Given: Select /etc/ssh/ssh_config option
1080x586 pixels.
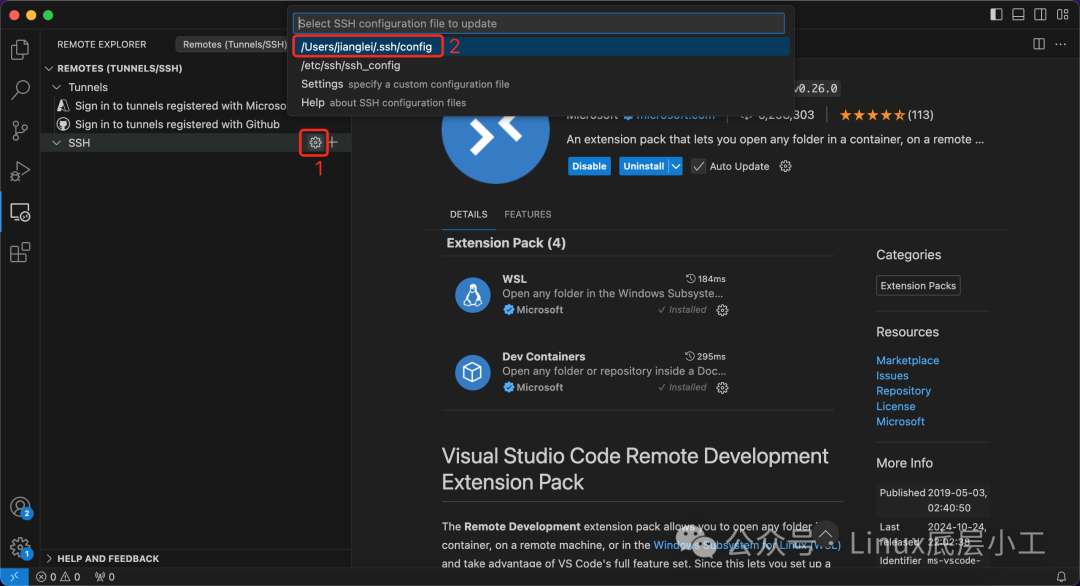Looking at the screenshot, I should pos(541,65).
